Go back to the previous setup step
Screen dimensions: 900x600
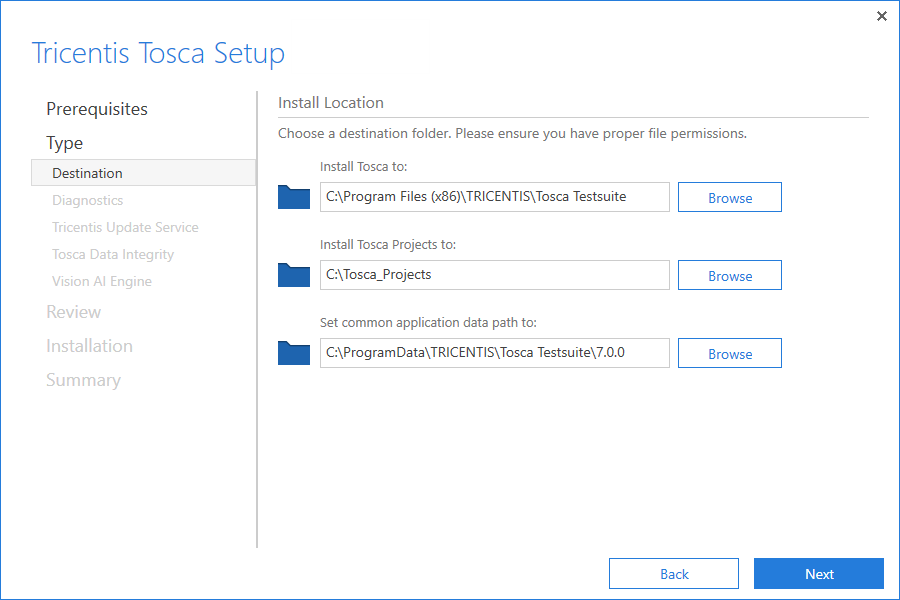(x=673, y=574)
